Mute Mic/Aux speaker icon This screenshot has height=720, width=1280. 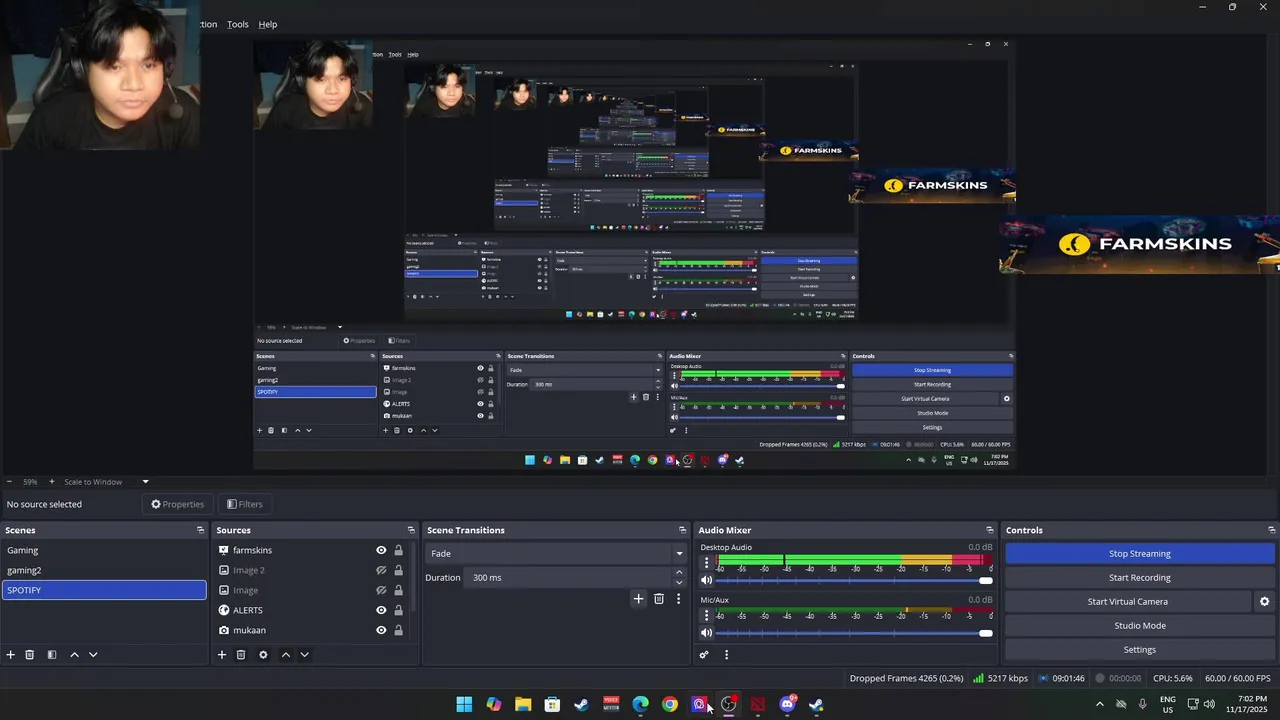706,632
